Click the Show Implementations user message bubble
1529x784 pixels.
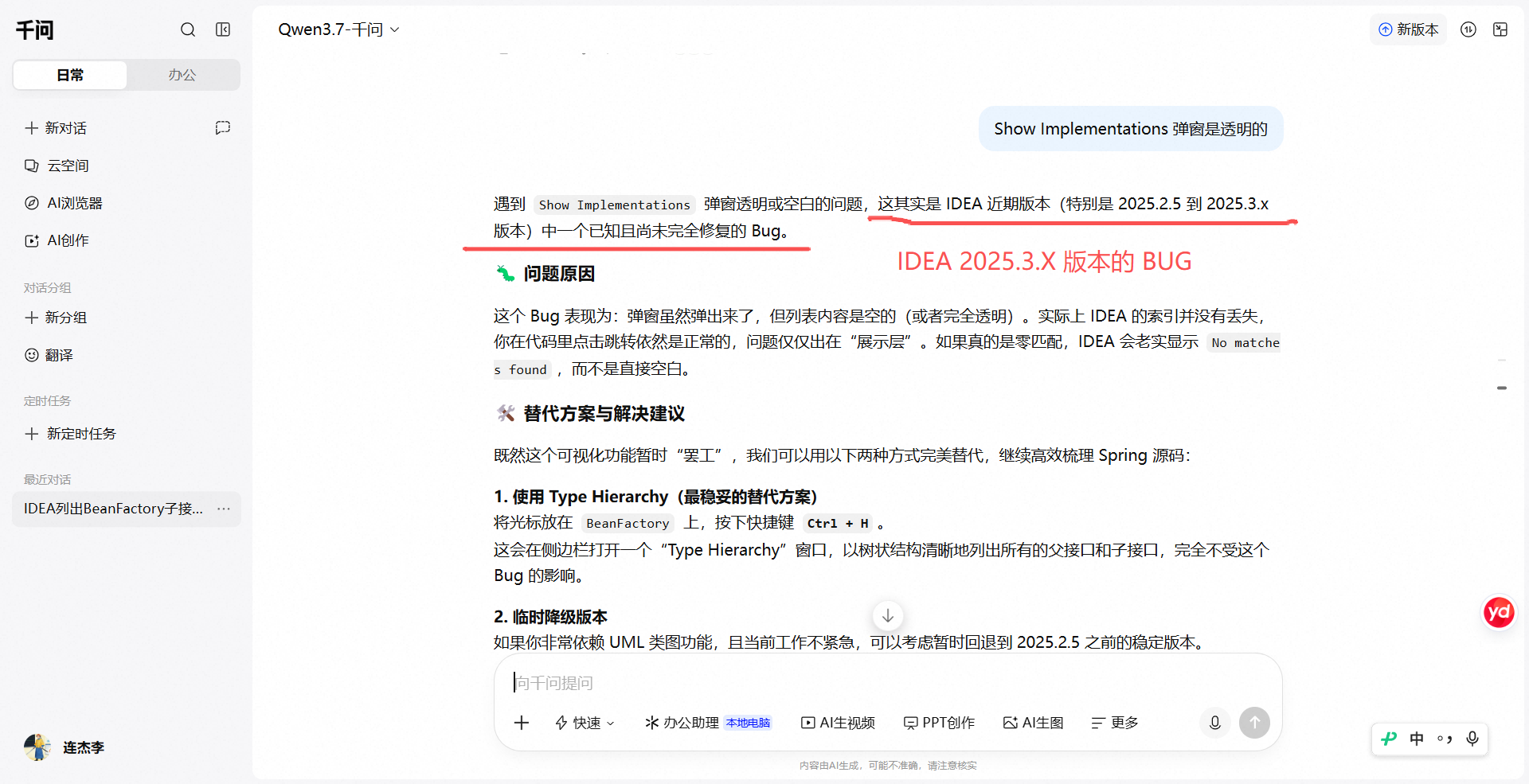tap(1131, 129)
